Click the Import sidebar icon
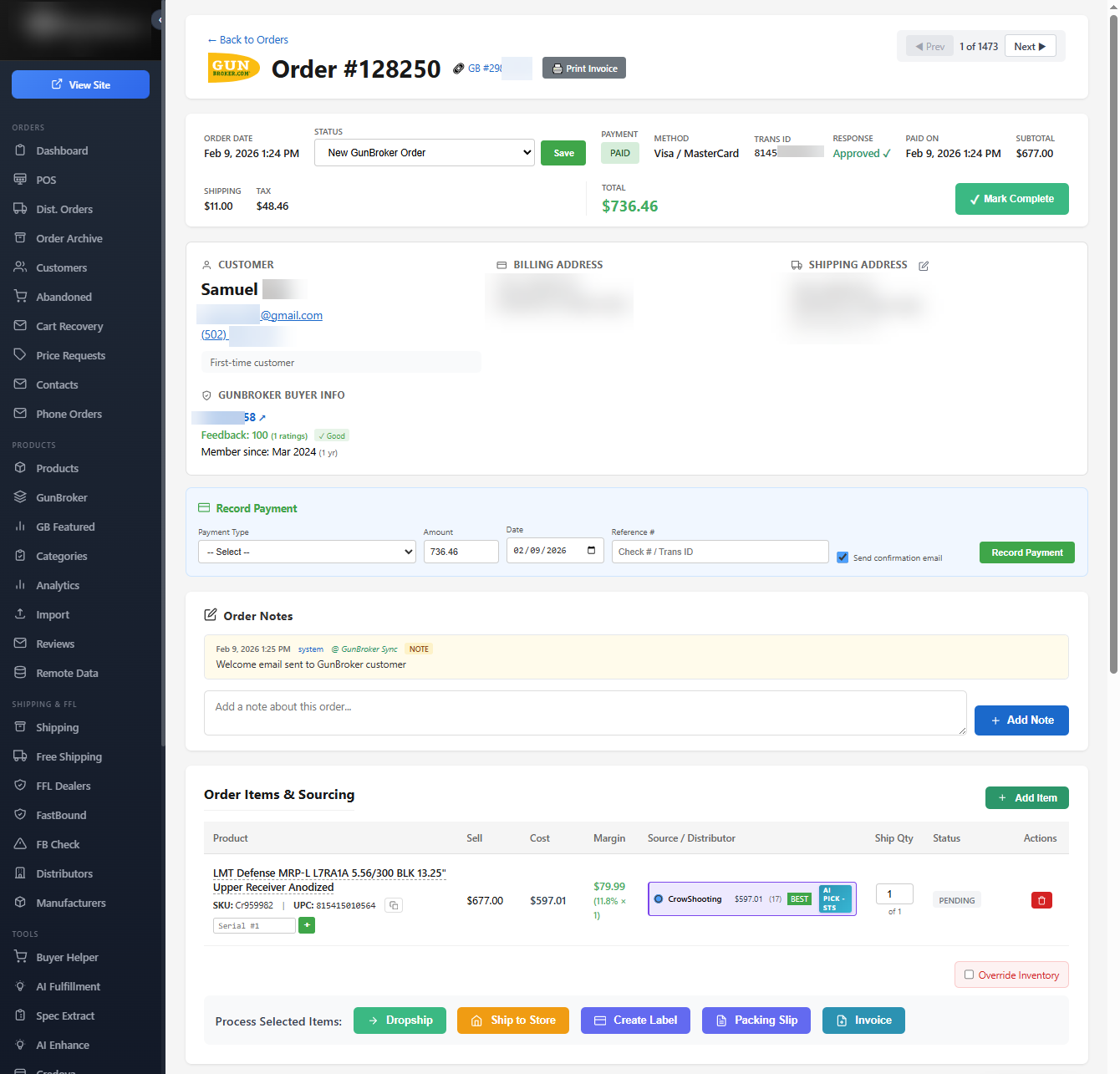Viewport: 1120px width, 1074px height. click(21, 614)
